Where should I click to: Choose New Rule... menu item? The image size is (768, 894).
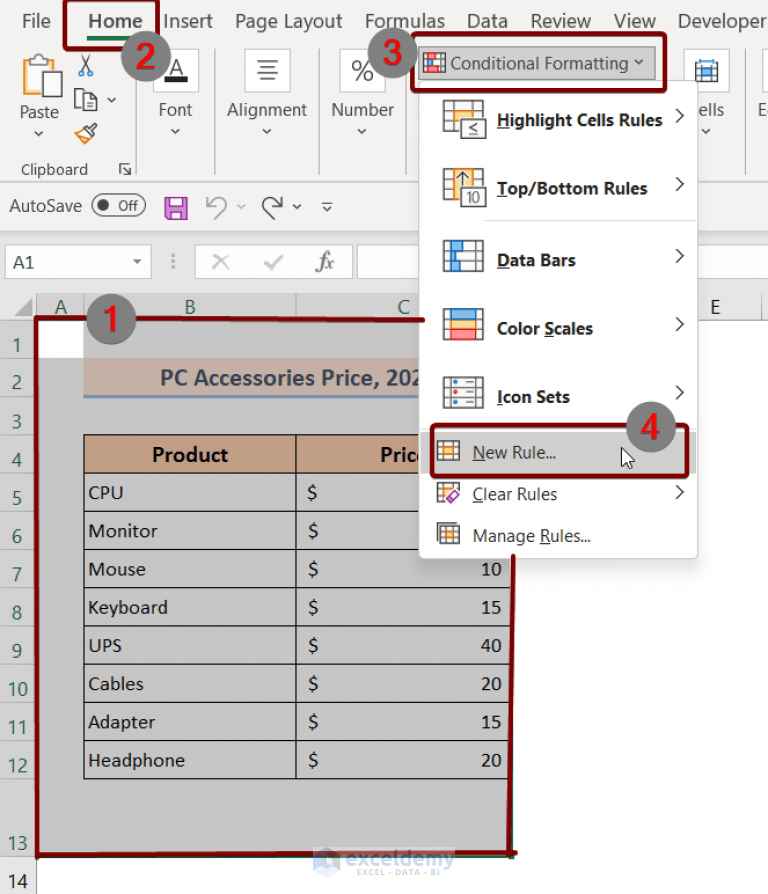[558, 452]
